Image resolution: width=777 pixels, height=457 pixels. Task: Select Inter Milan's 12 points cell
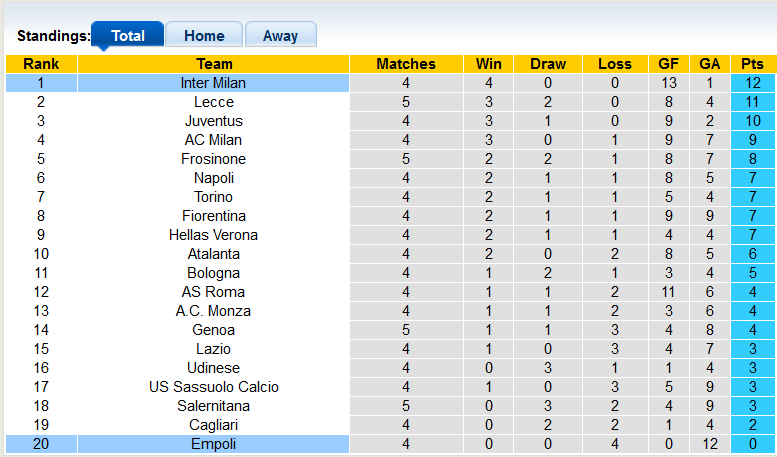pos(753,83)
